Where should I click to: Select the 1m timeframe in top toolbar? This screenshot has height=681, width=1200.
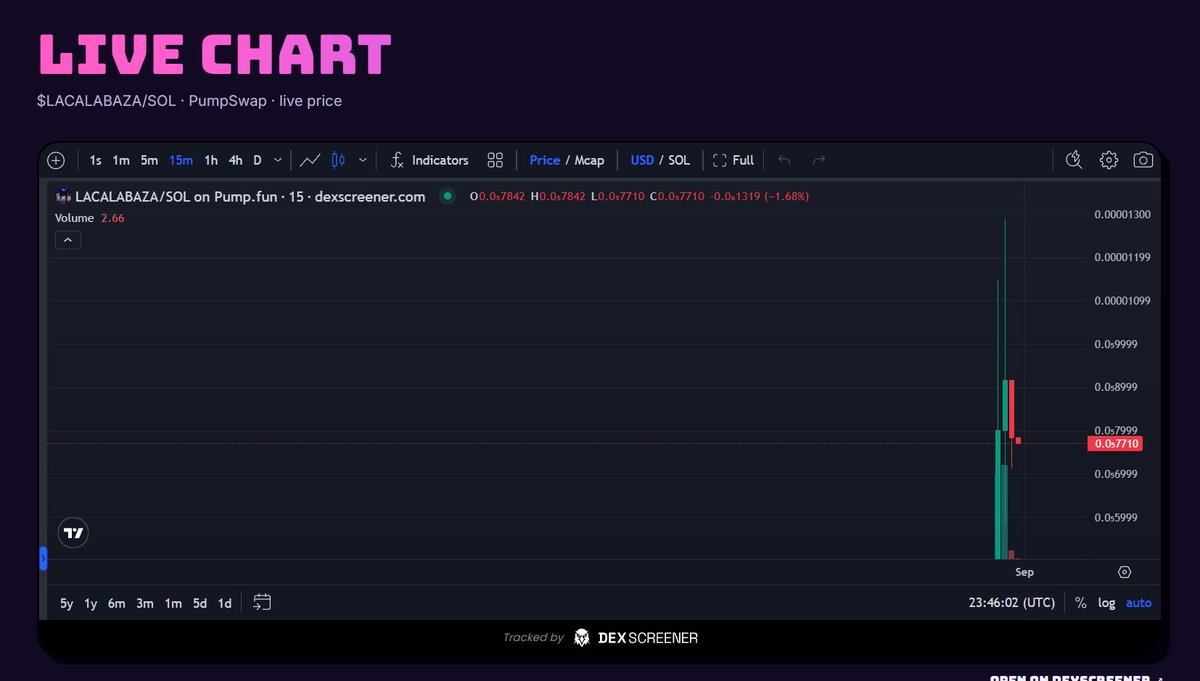coord(121,160)
